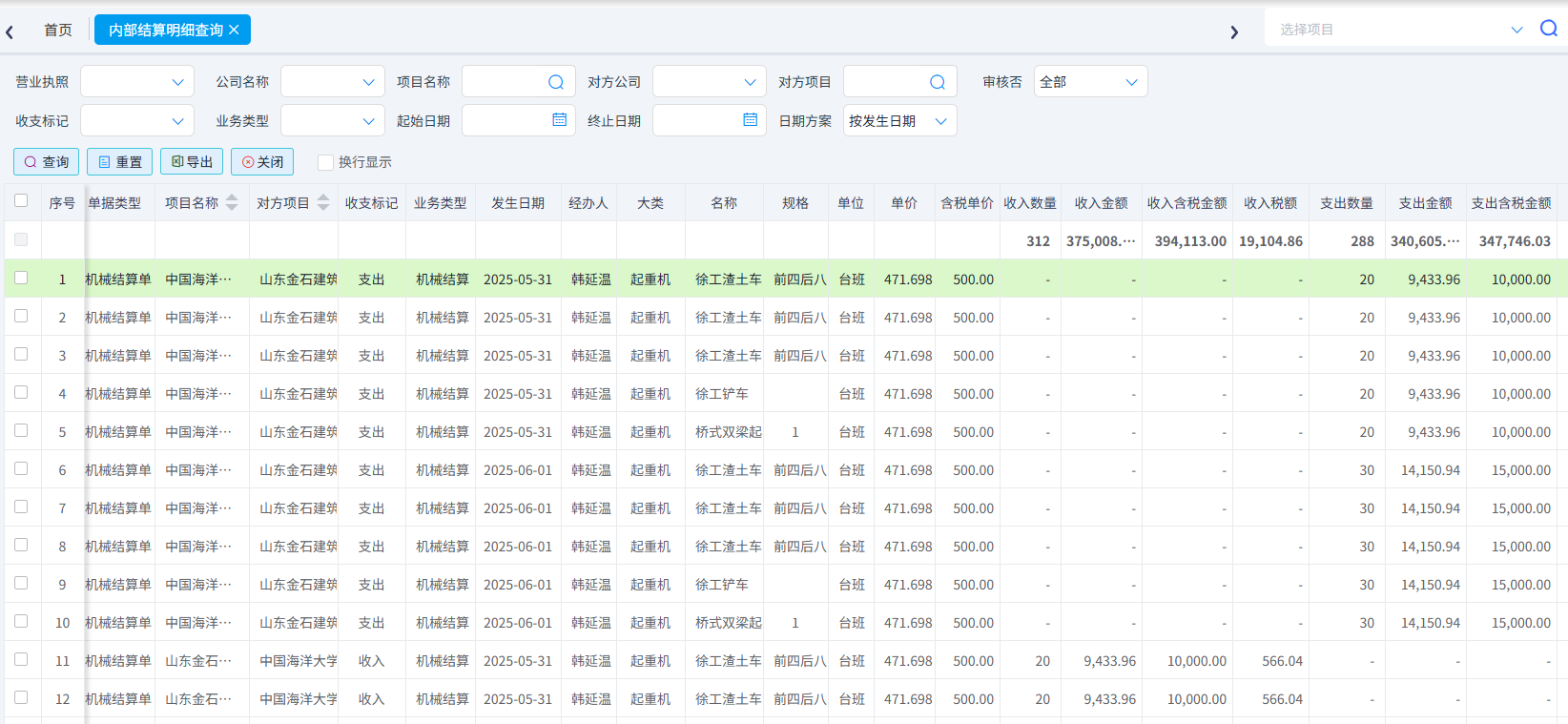This screenshot has height=724, width=1568.
Task: Click the 支出含税金额 column header
Action: point(1511,203)
